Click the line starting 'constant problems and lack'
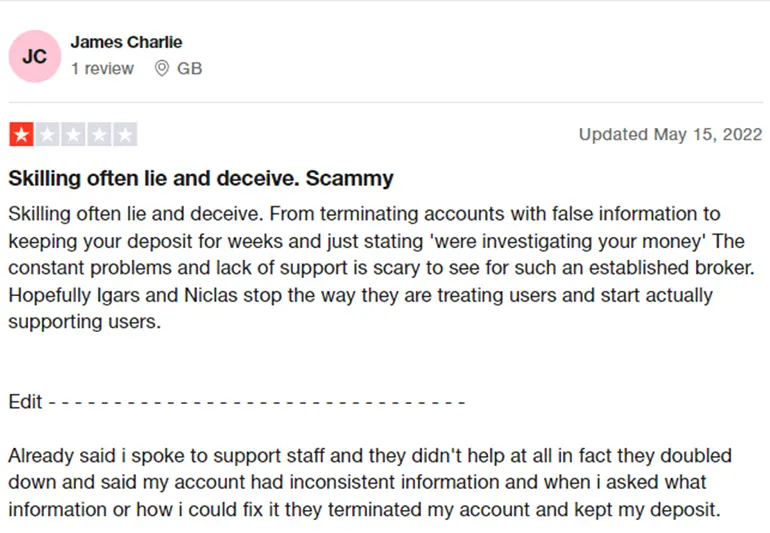 382,268
